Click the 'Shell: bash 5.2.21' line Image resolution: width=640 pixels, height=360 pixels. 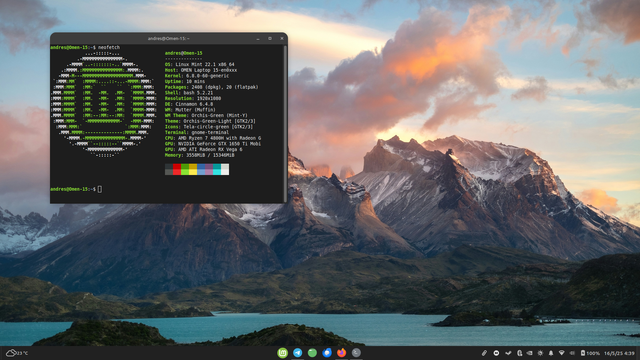coord(189,93)
